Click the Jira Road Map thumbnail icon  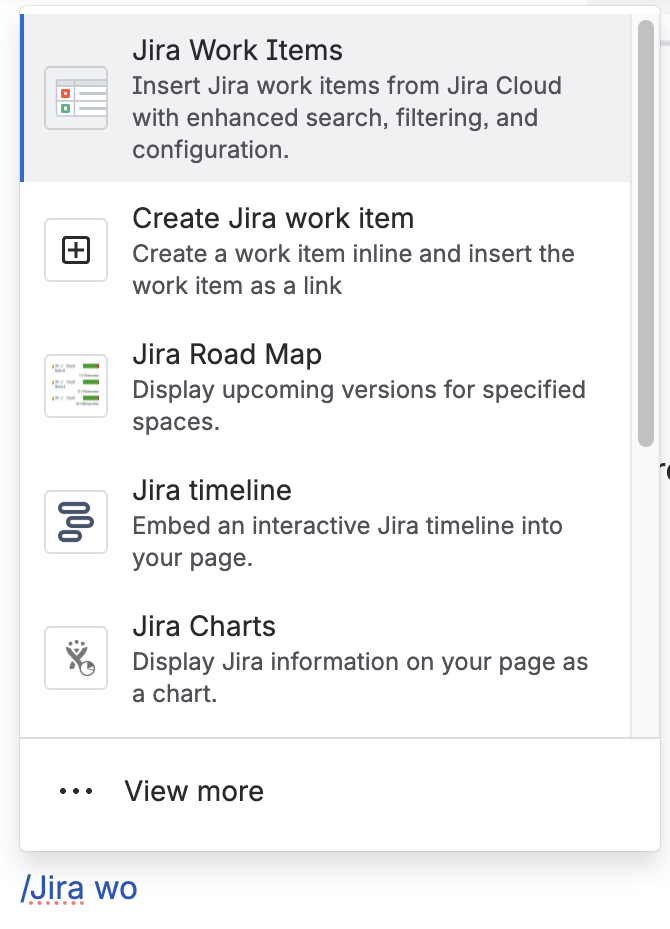[76, 386]
